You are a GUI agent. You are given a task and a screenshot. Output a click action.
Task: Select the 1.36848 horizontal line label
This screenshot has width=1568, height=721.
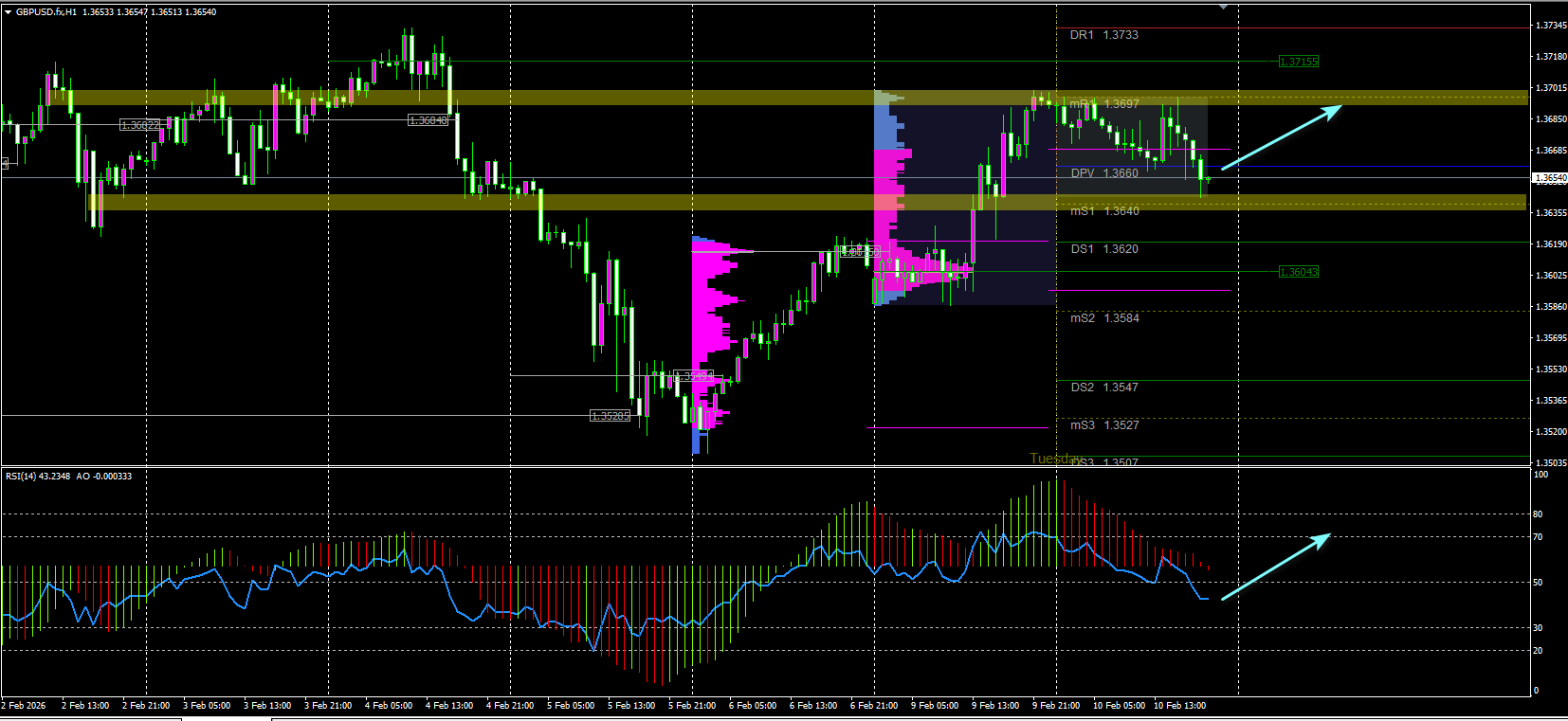(x=428, y=120)
